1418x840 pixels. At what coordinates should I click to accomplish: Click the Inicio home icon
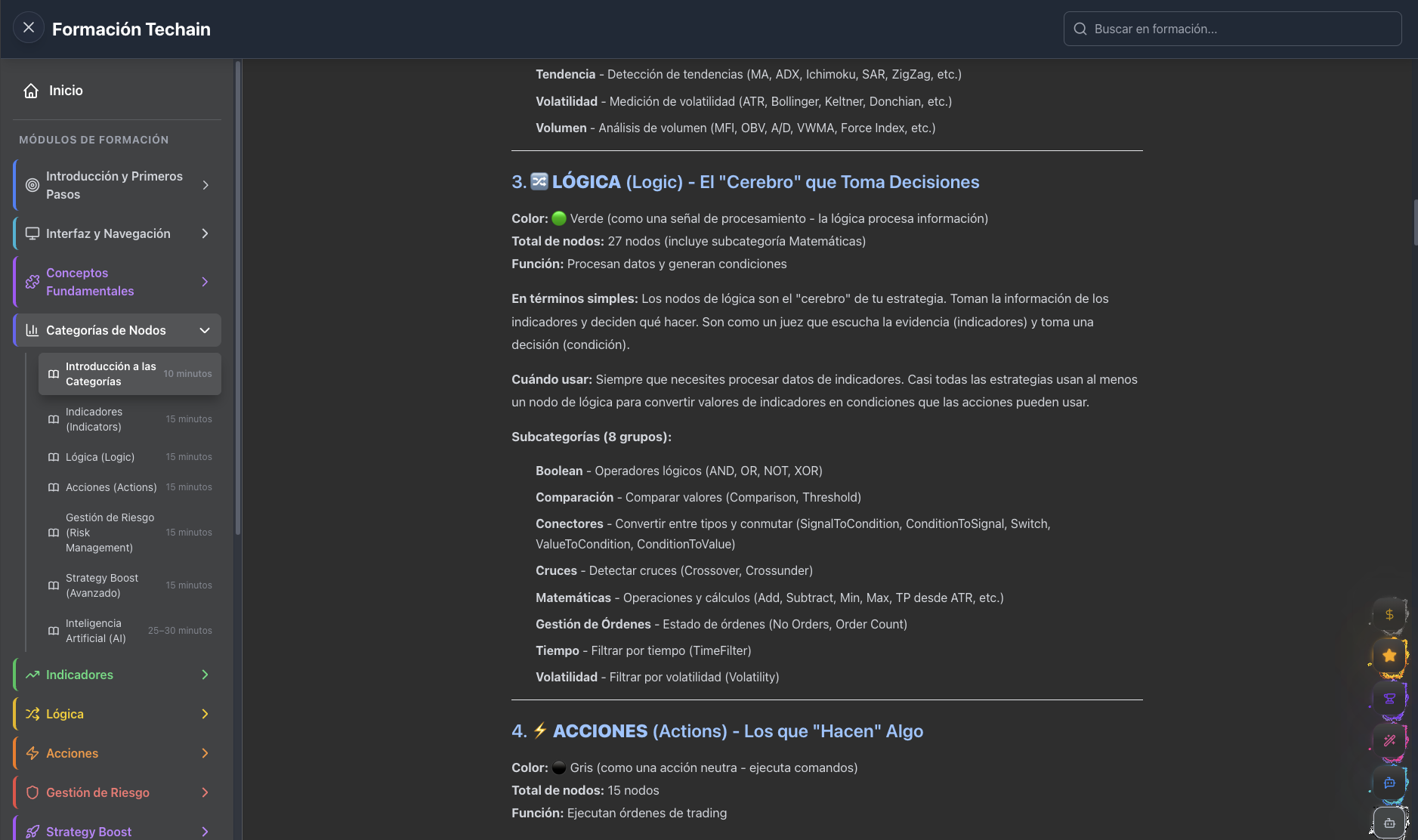click(x=31, y=91)
